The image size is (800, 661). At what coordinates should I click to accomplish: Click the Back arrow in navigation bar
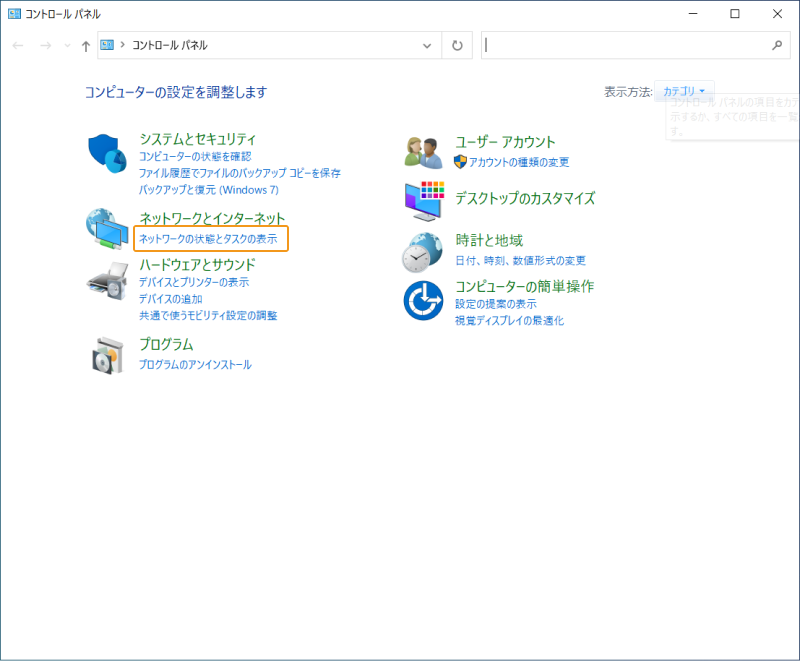[18, 45]
